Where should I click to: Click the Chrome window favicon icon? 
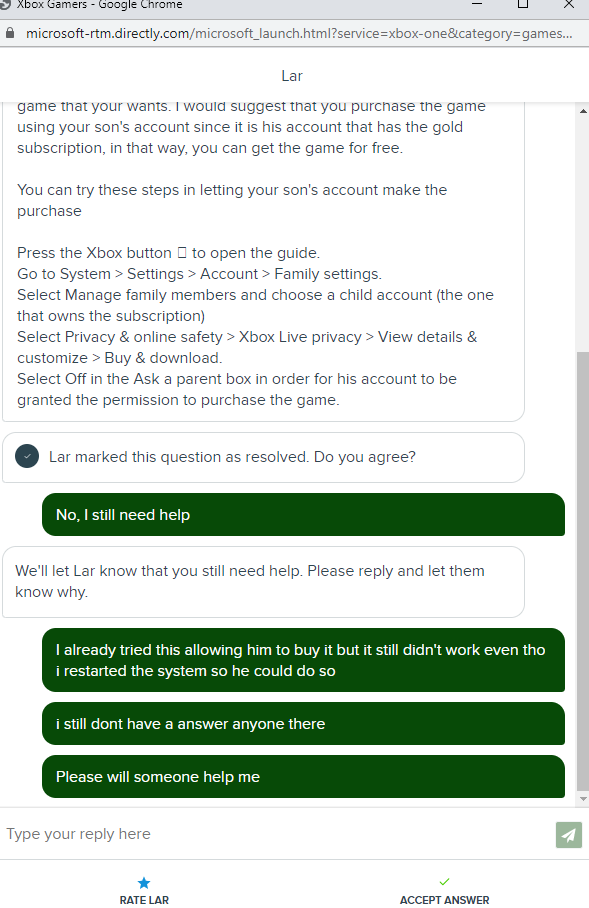[x=5, y=4]
